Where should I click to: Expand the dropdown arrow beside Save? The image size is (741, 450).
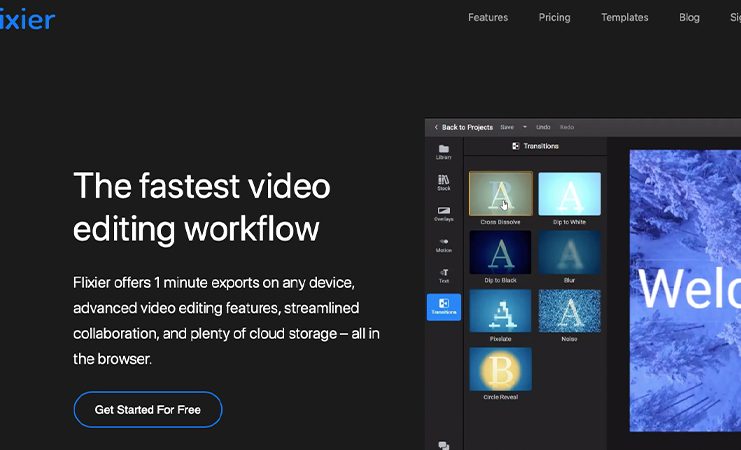coord(525,127)
